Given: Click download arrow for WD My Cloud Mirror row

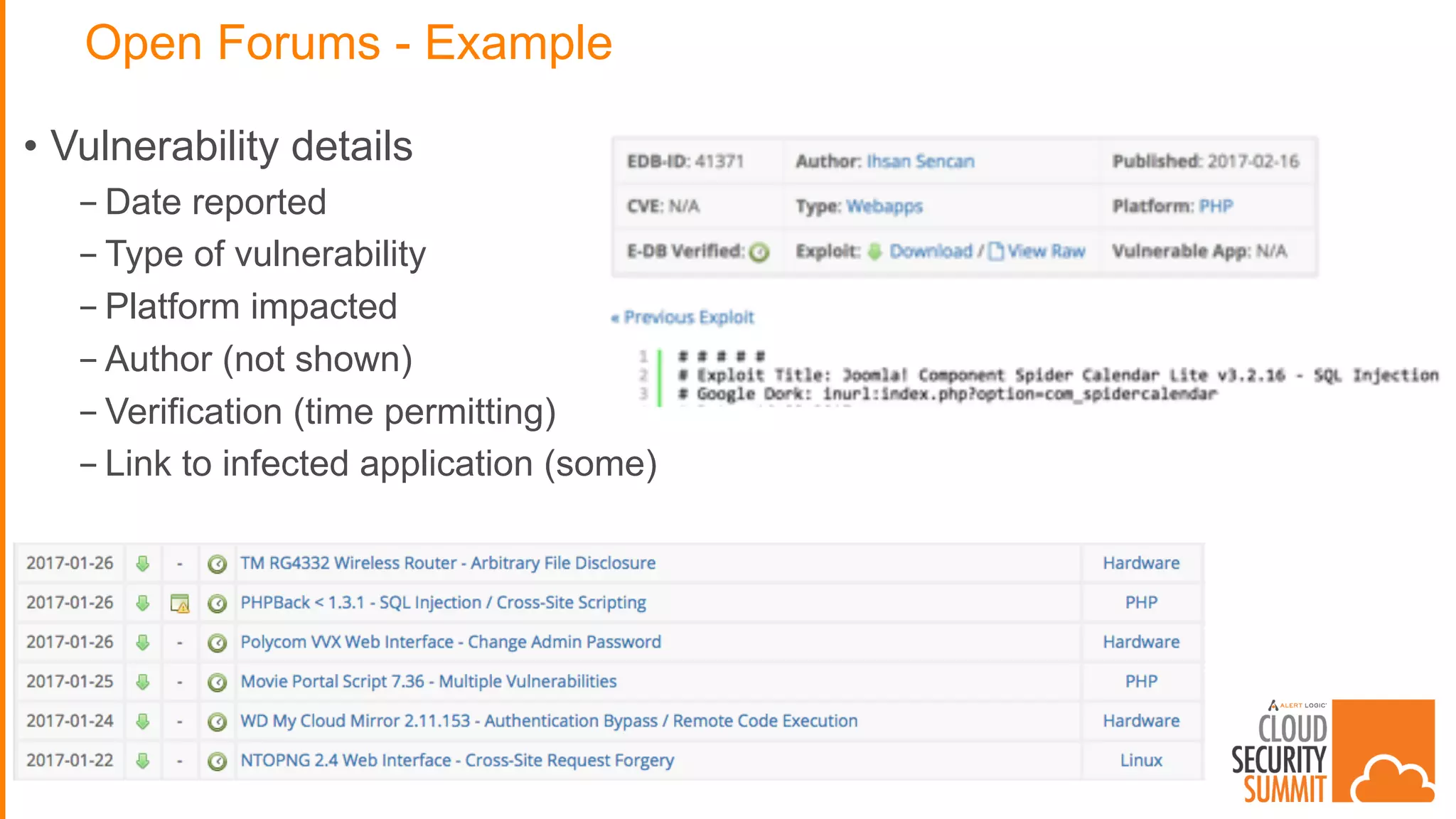Looking at the screenshot, I should coord(143,722).
